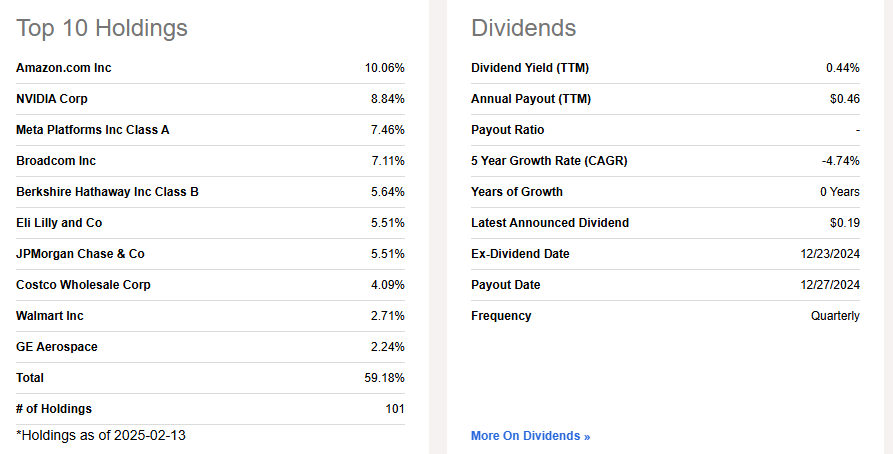Click the Payout Date label

click(x=506, y=285)
